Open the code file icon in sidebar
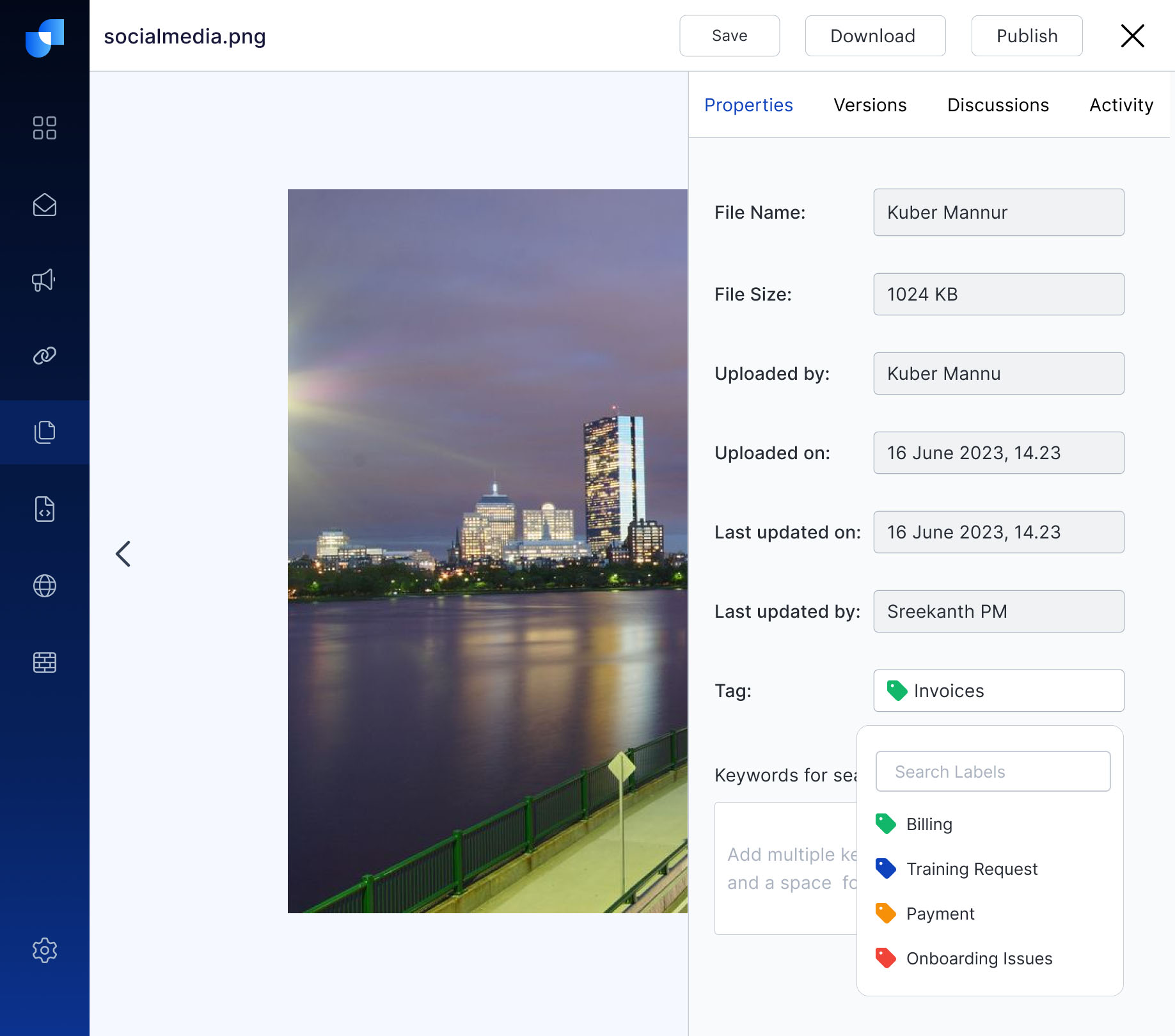This screenshot has width=1175, height=1036. [45, 509]
